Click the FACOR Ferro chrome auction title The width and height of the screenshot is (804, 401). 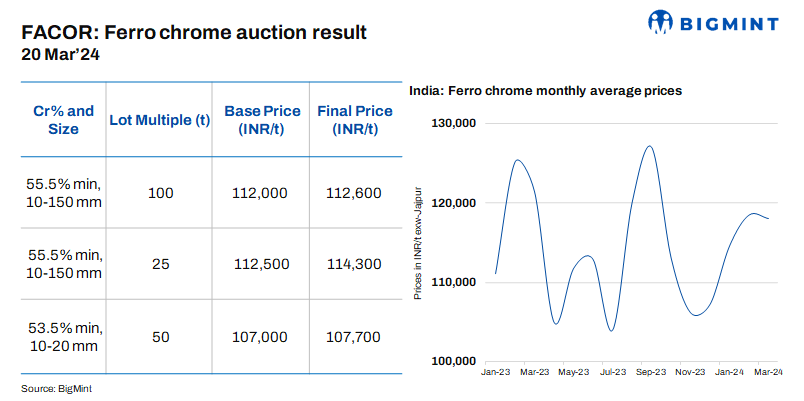pyautogui.click(x=194, y=32)
